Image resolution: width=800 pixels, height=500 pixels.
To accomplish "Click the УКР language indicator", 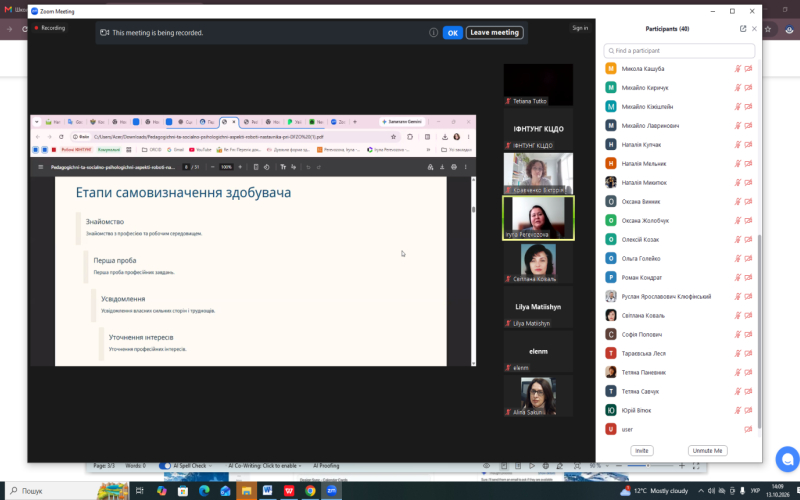I will click(x=755, y=491).
